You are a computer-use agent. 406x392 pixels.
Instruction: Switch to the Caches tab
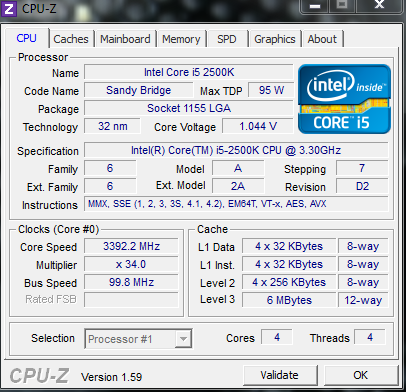pos(71,39)
